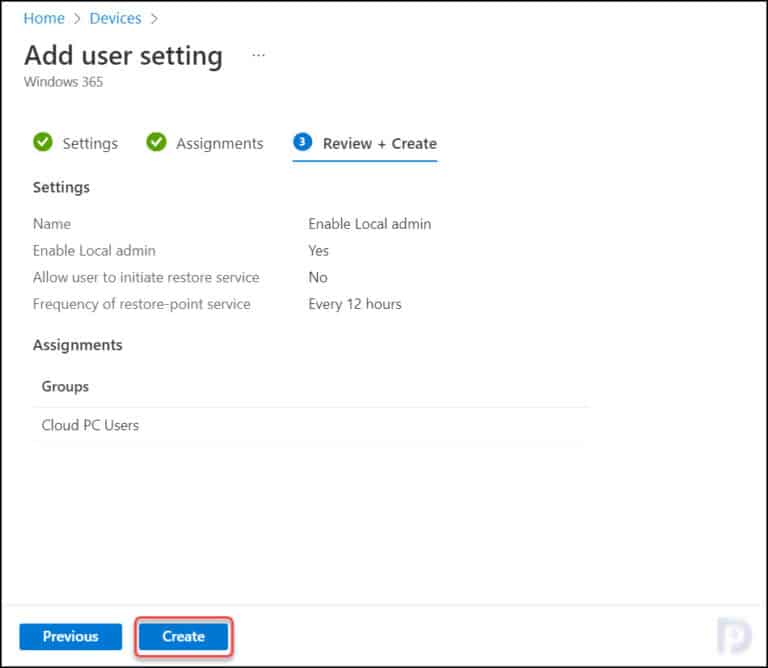Screen dimensions: 768x668
Task: Click the Create button
Action: [x=184, y=636]
